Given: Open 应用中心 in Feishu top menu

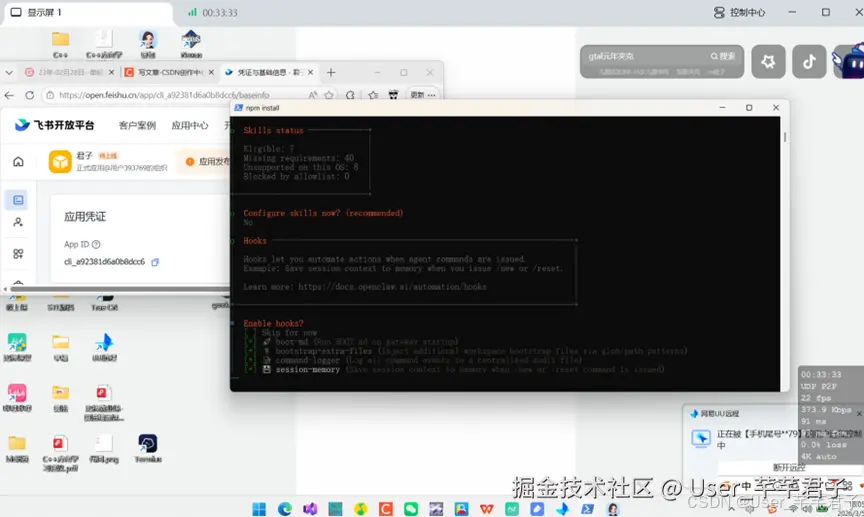Looking at the screenshot, I should coord(190,126).
